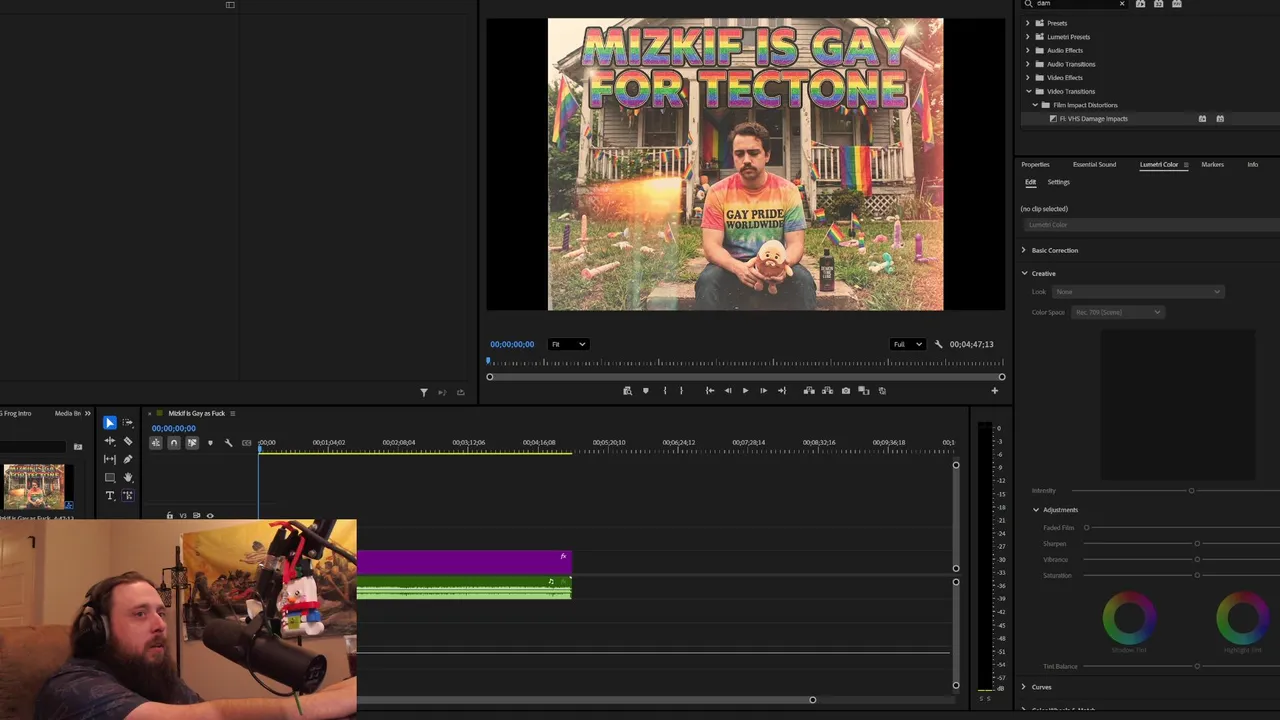The image size is (1280, 720).
Task: Export a frame with camera icon
Action: (x=846, y=391)
